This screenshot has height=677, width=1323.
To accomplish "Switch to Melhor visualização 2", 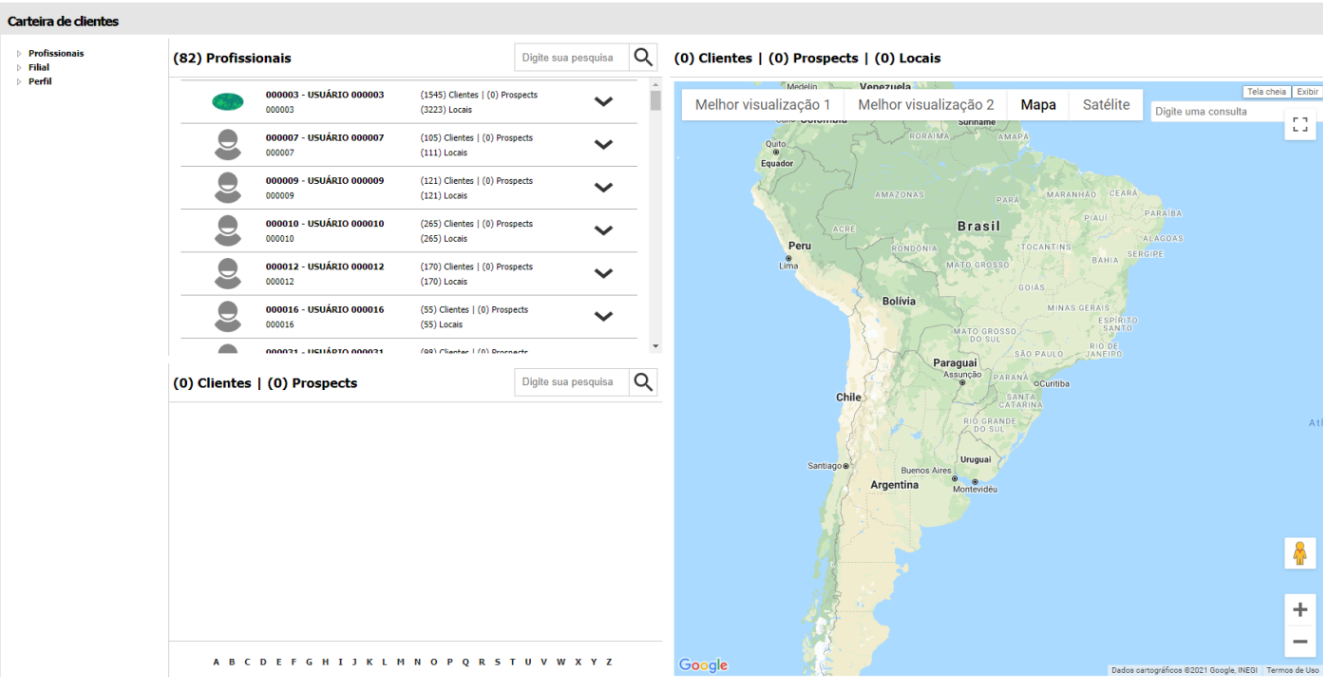I will click(x=926, y=104).
